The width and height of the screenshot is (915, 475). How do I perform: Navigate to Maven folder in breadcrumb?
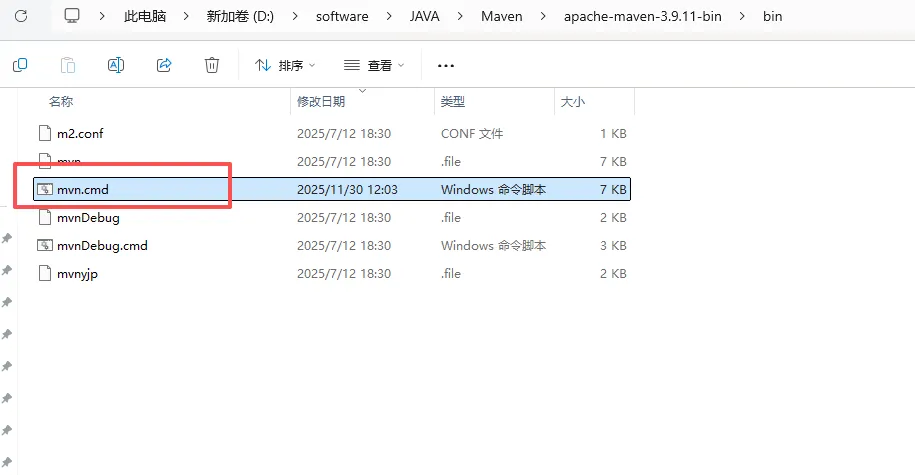pos(502,16)
